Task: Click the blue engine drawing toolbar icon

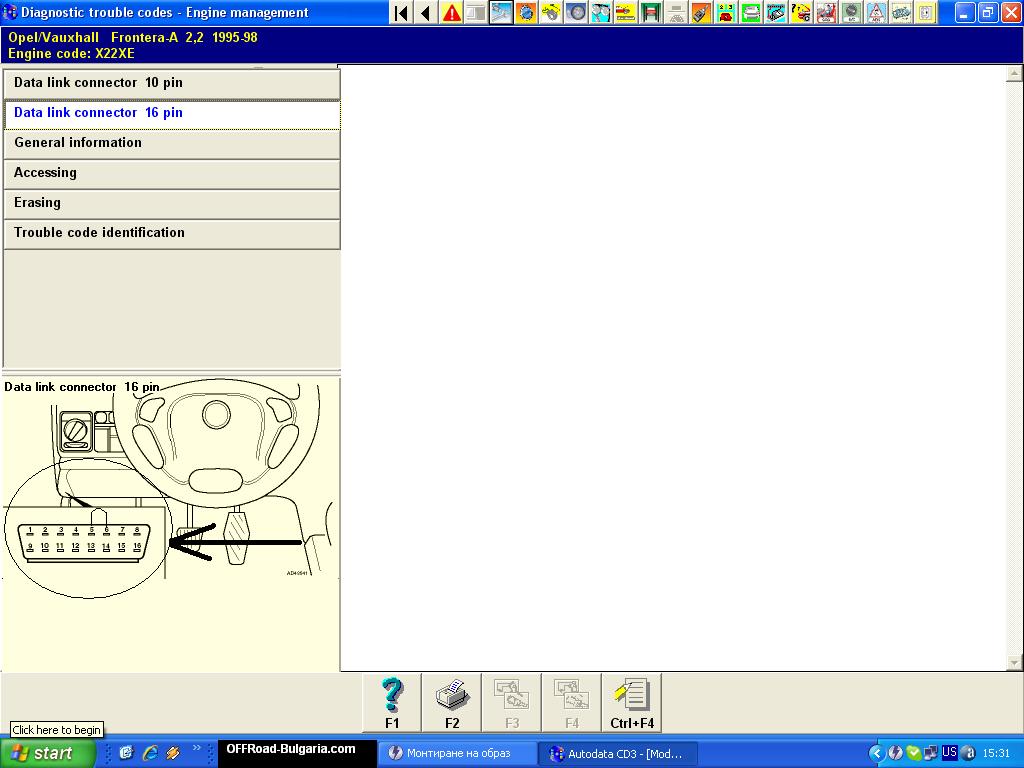Action: [900, 12]
